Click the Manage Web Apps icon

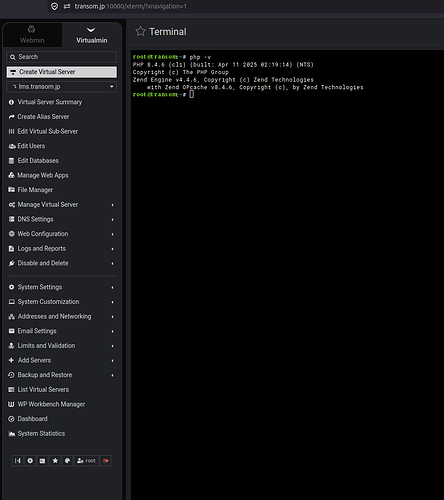[x=11, y=175]
